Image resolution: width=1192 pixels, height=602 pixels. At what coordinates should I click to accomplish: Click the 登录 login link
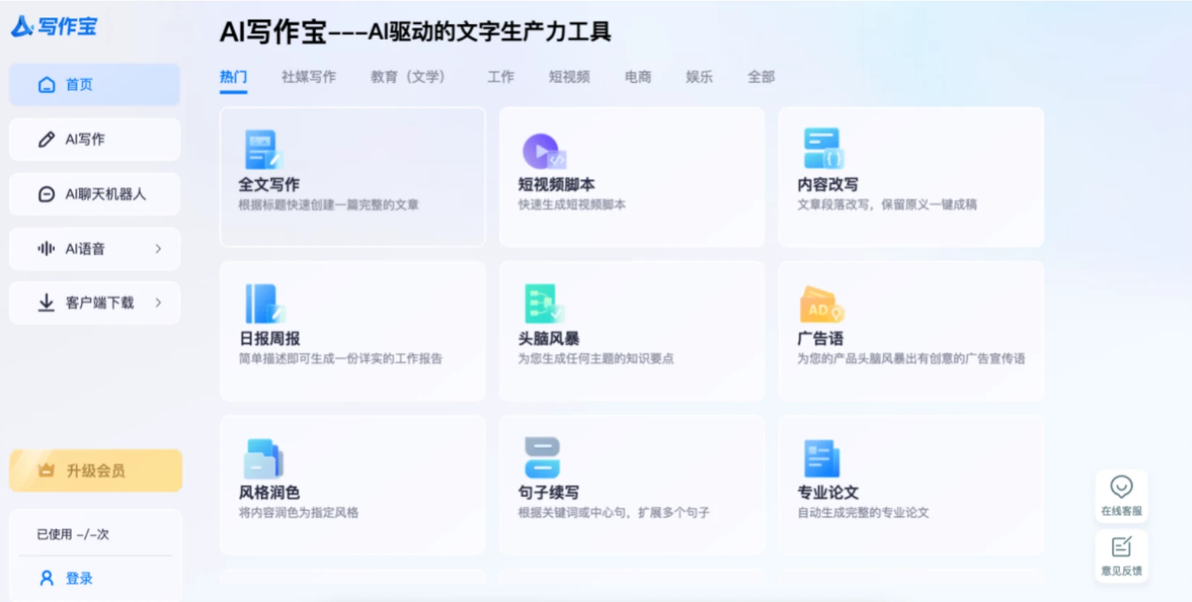(x=79, y=578)
